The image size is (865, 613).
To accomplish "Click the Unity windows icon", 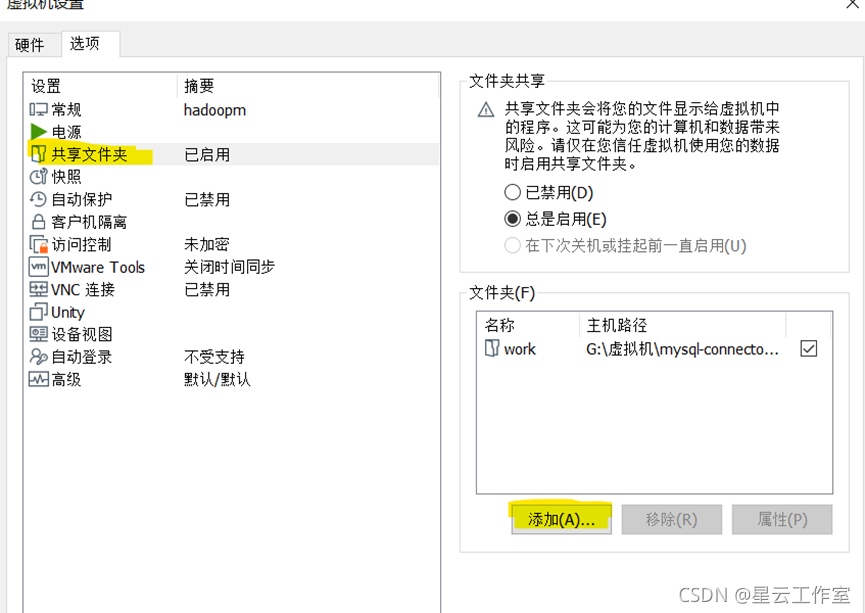I will click(x=38, y=312).
